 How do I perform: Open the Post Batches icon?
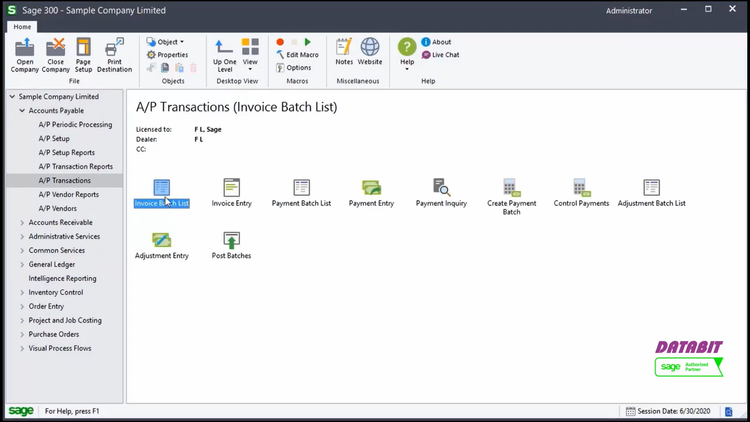tap(232, 240)
